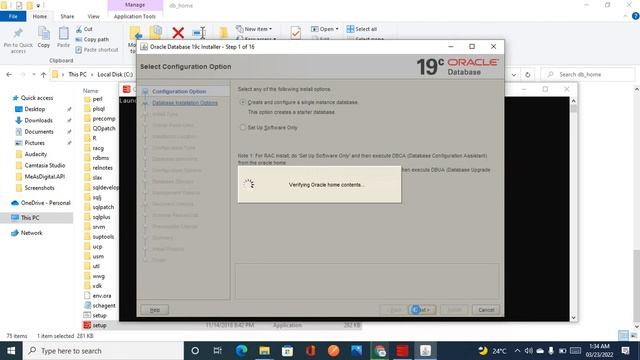Expand address bar history dropdown
The height and width of the screenshot is (360, 640).
pyautogui.click(x=514, y=75)
